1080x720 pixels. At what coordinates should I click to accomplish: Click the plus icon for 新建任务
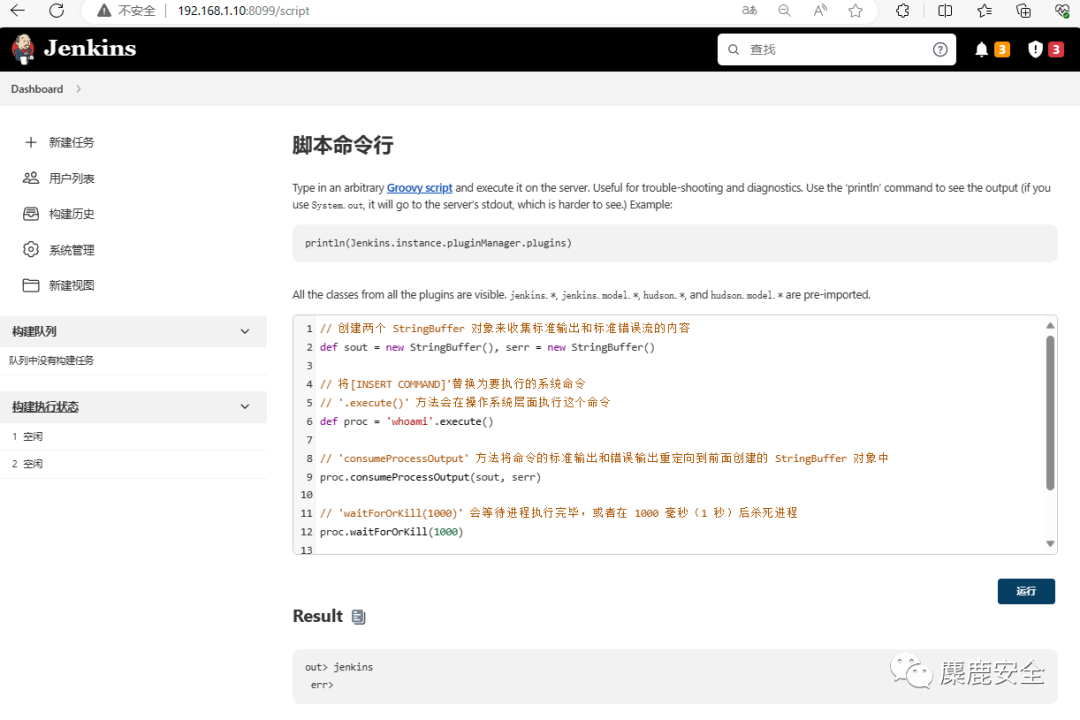tap(30, 142)
